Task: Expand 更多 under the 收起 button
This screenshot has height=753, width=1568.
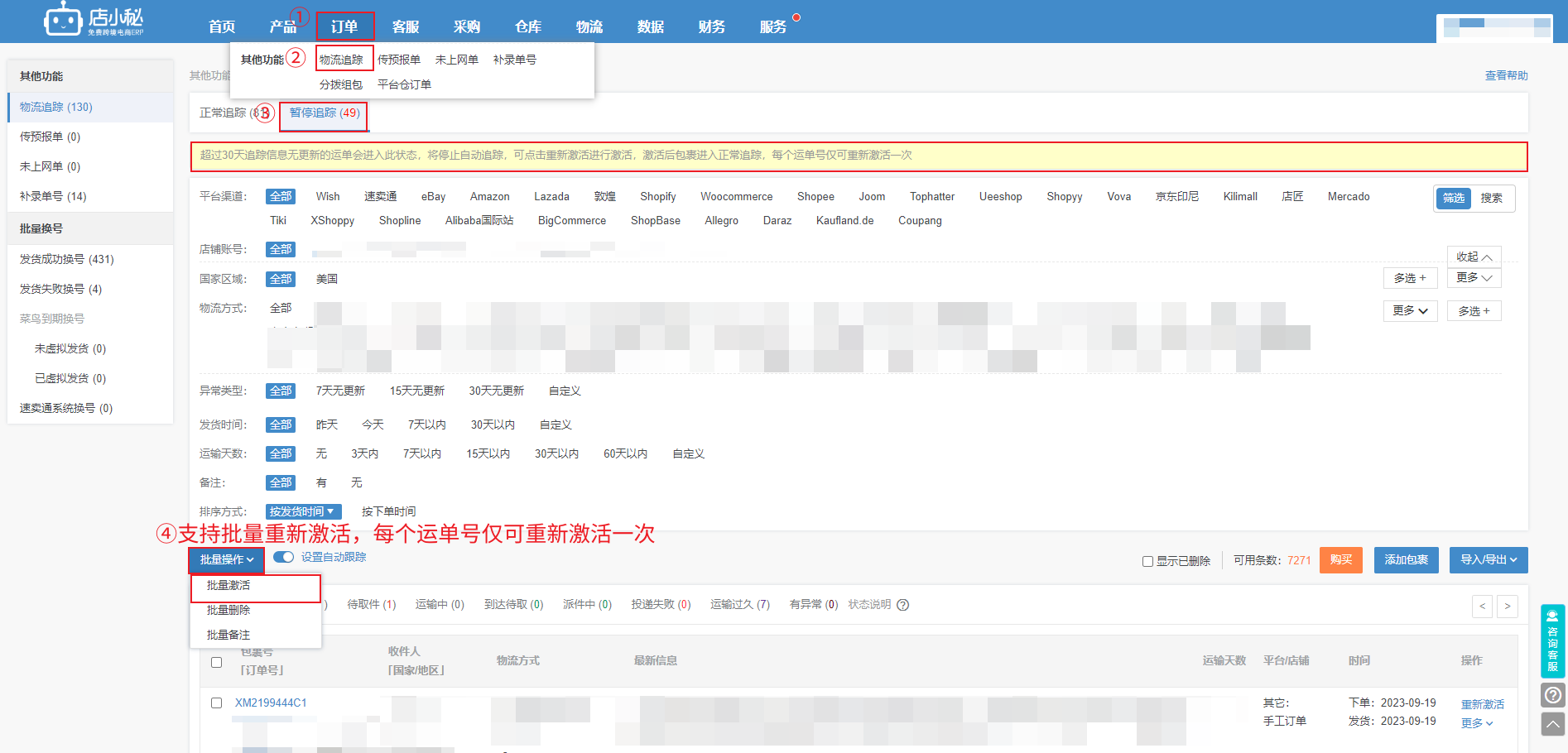Action: click(x=1474, y=278)
